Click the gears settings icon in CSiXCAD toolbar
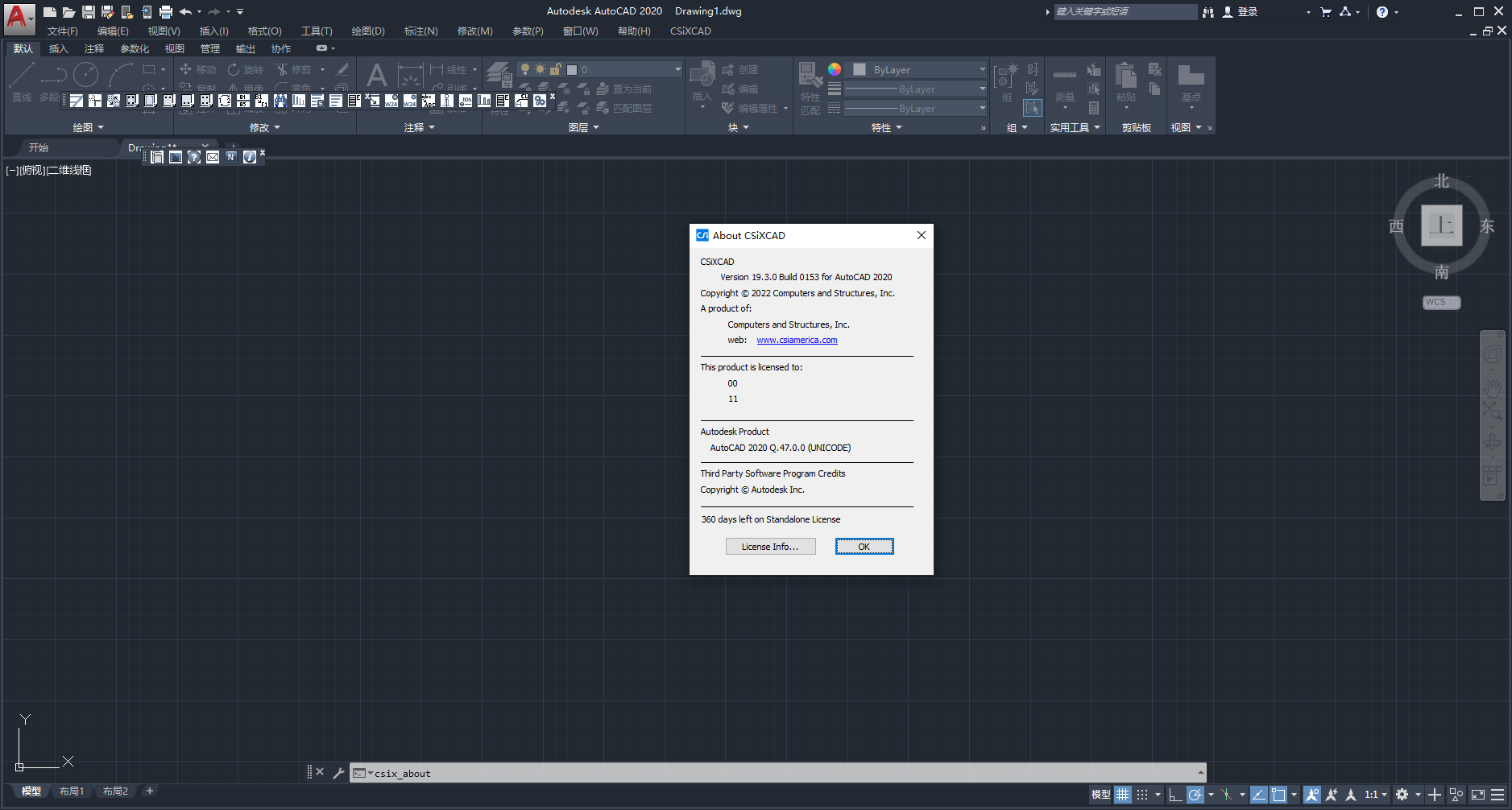The height and width of the screenshot is (810, 1512). 540,101
